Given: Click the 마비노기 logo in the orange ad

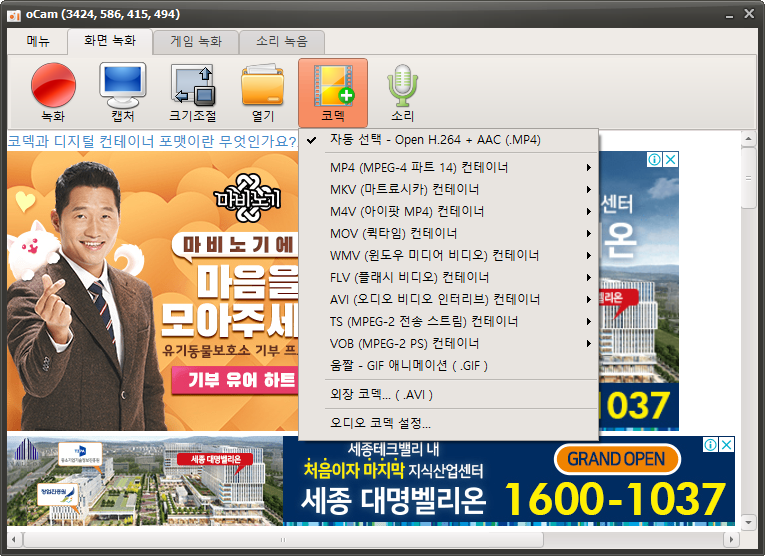Looking at the screenshot, I should click(x=248, y=198).
